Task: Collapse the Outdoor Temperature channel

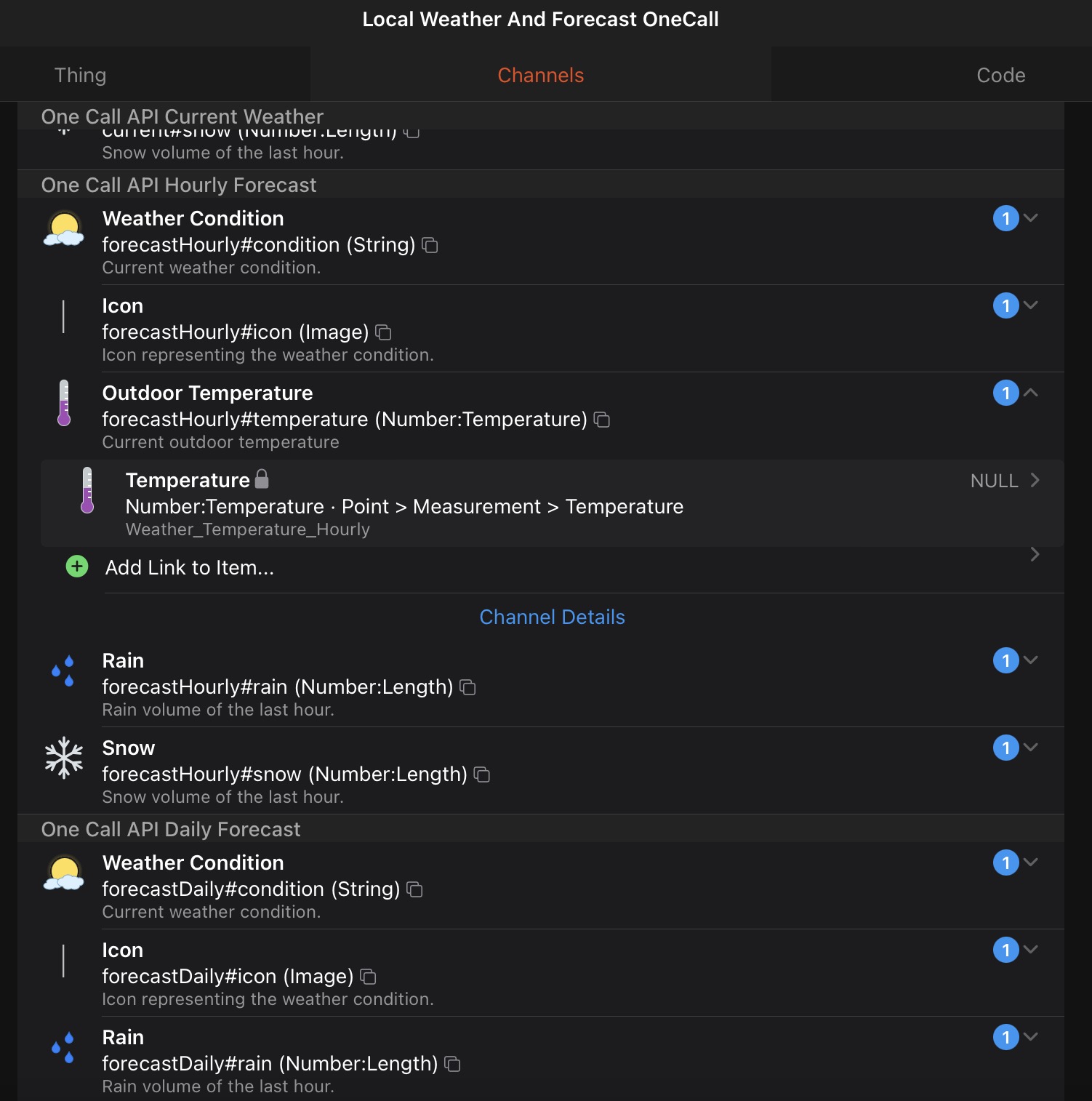Action: click(x=1031, y=393)
